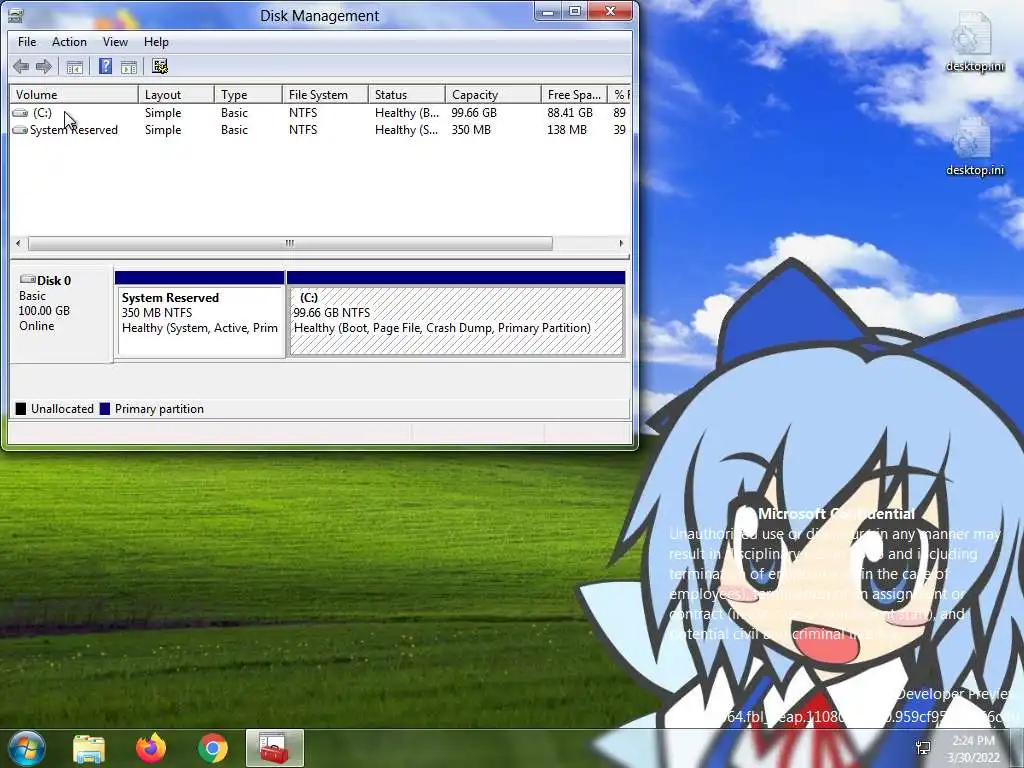This screenshot has width=1024, height=768.
Task: Launch Firefox from the taskbar
Action: coord(151,748)
